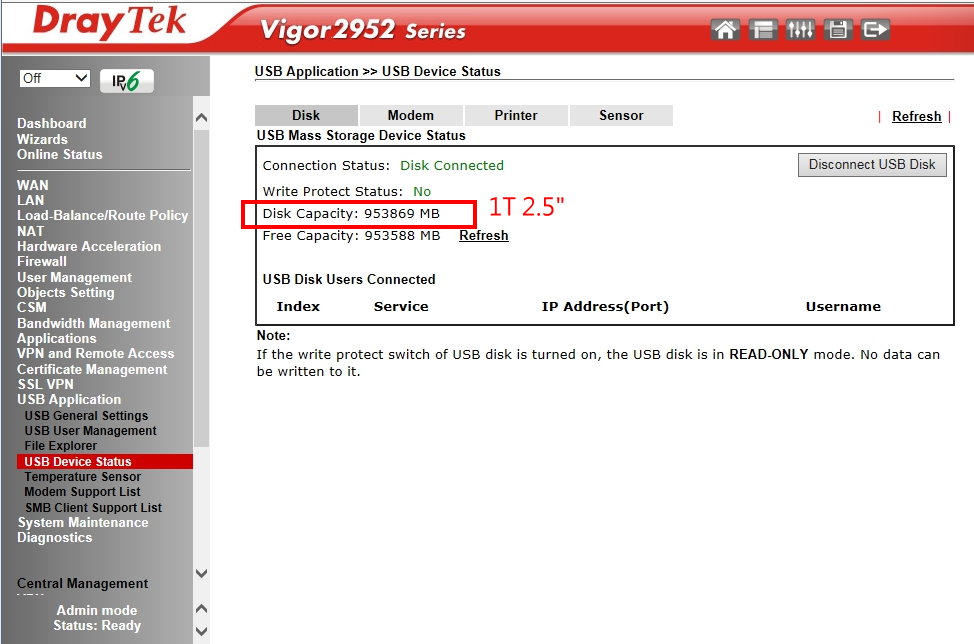Open the menu list icon in header
The height and width of the screenshot is (644, 974).
763,29
